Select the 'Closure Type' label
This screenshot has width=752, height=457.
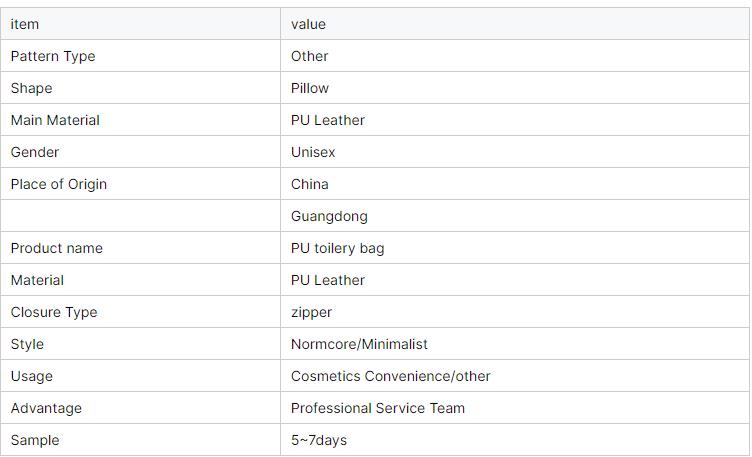54,312
